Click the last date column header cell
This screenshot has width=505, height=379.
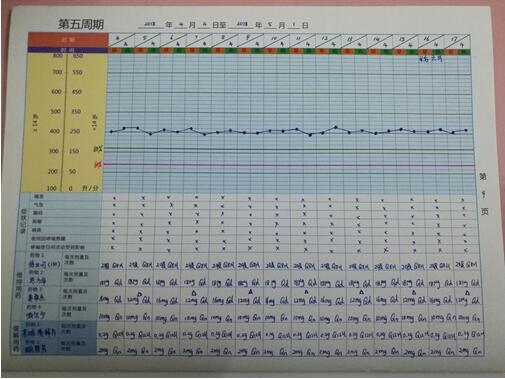(458, 41)
